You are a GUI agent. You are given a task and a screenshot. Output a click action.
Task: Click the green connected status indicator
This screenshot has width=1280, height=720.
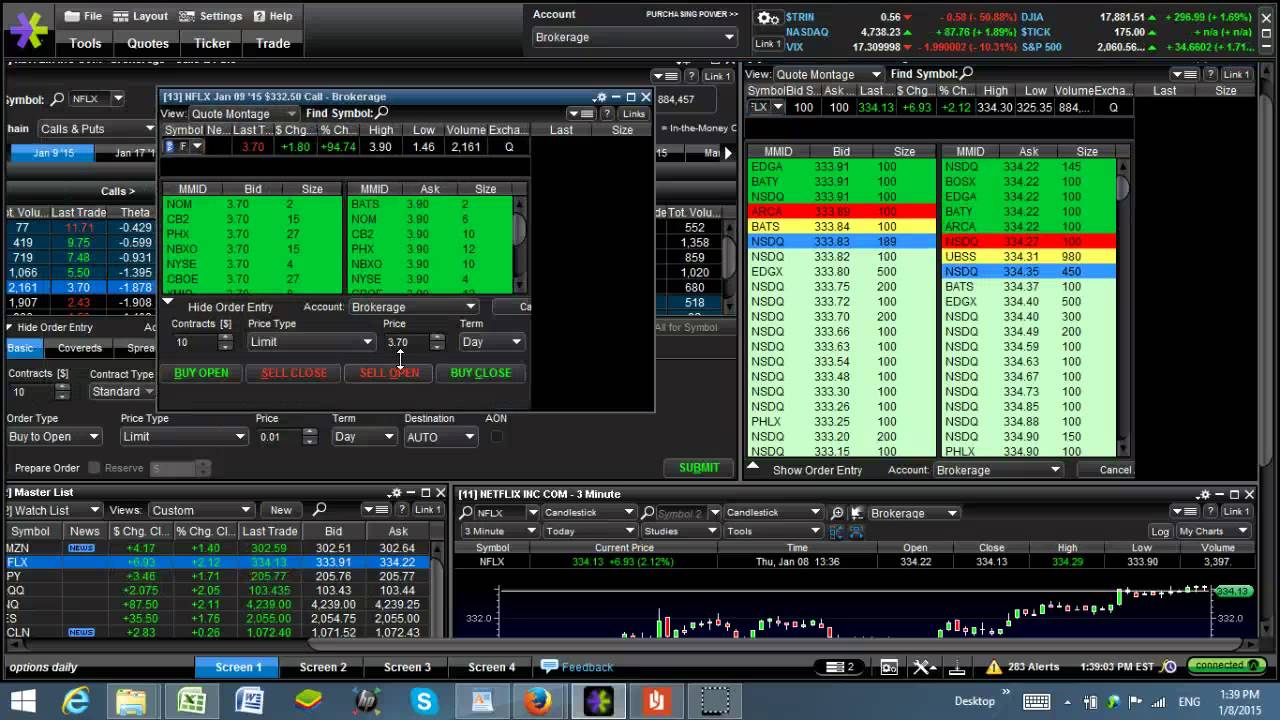(1228, 665)
